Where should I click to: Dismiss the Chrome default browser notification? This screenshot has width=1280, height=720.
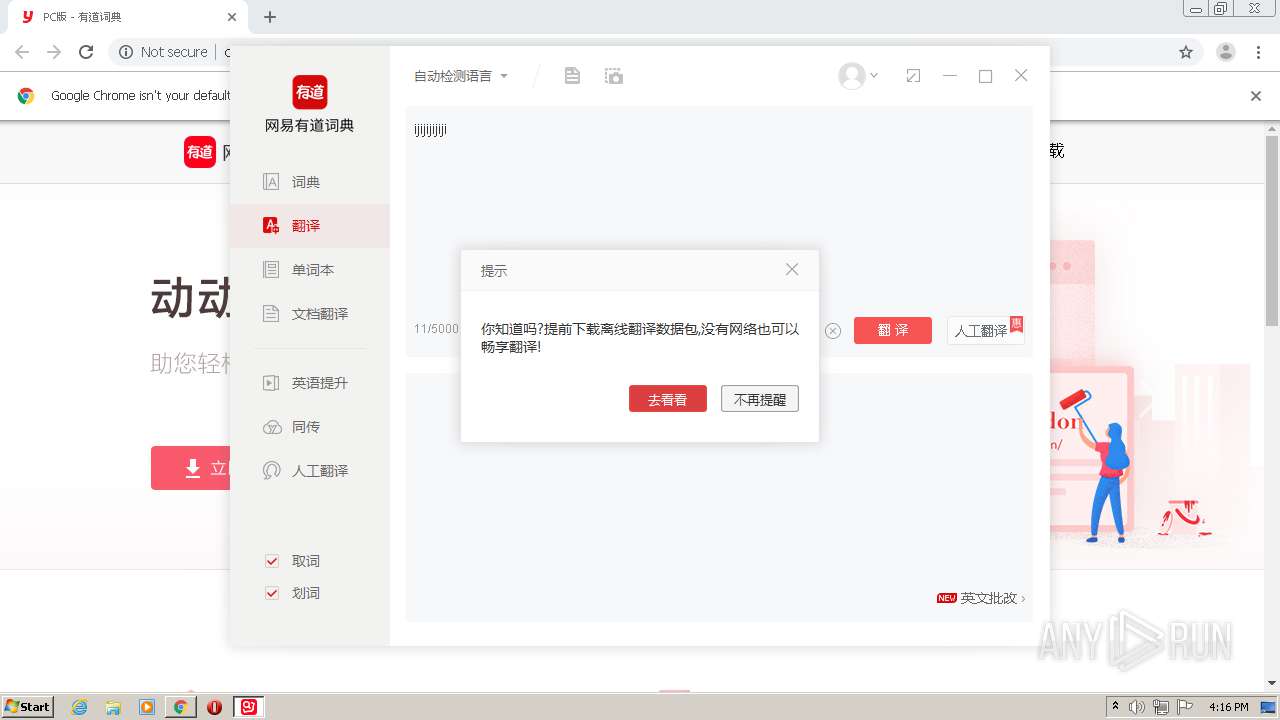tap(1256, 96)
